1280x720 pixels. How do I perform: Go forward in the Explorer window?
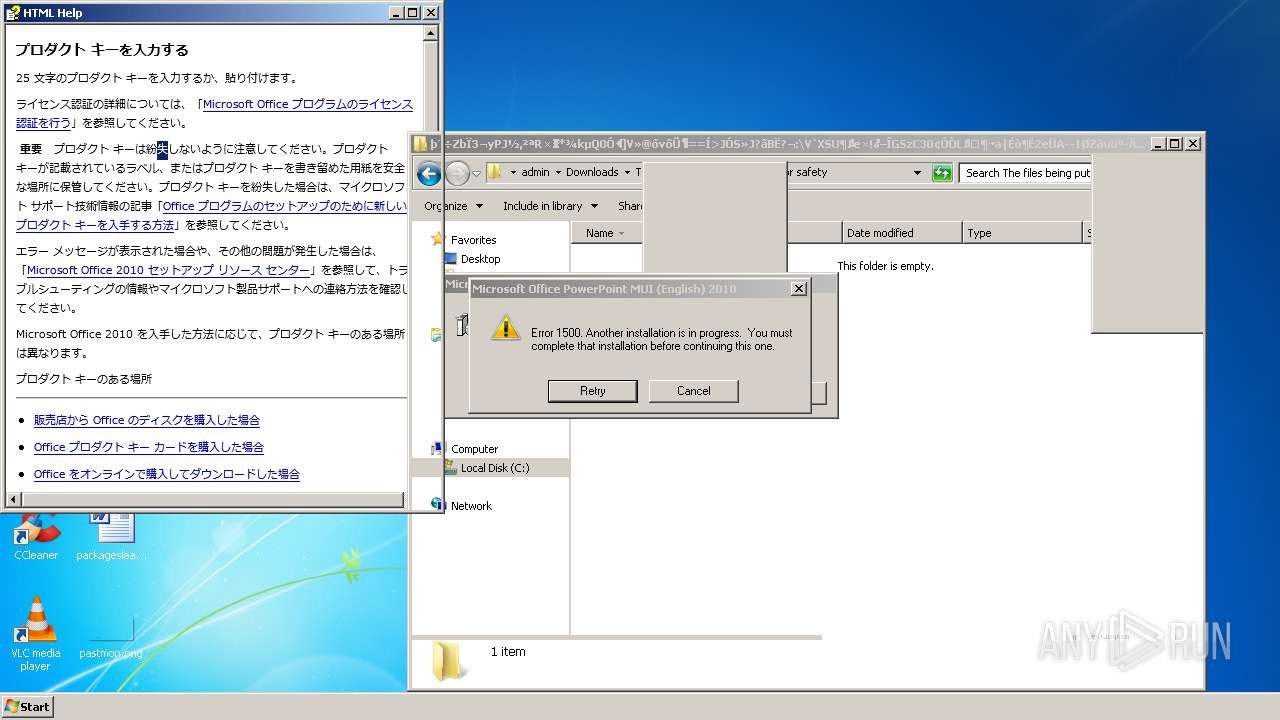pos(457,173)
